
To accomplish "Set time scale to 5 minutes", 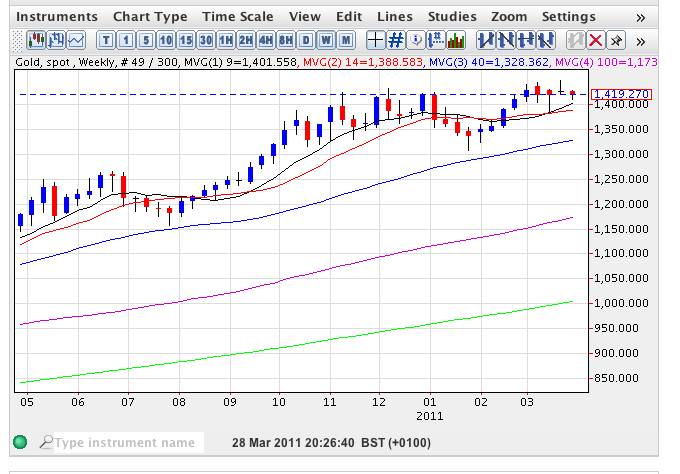I will [x=146, y=41].
